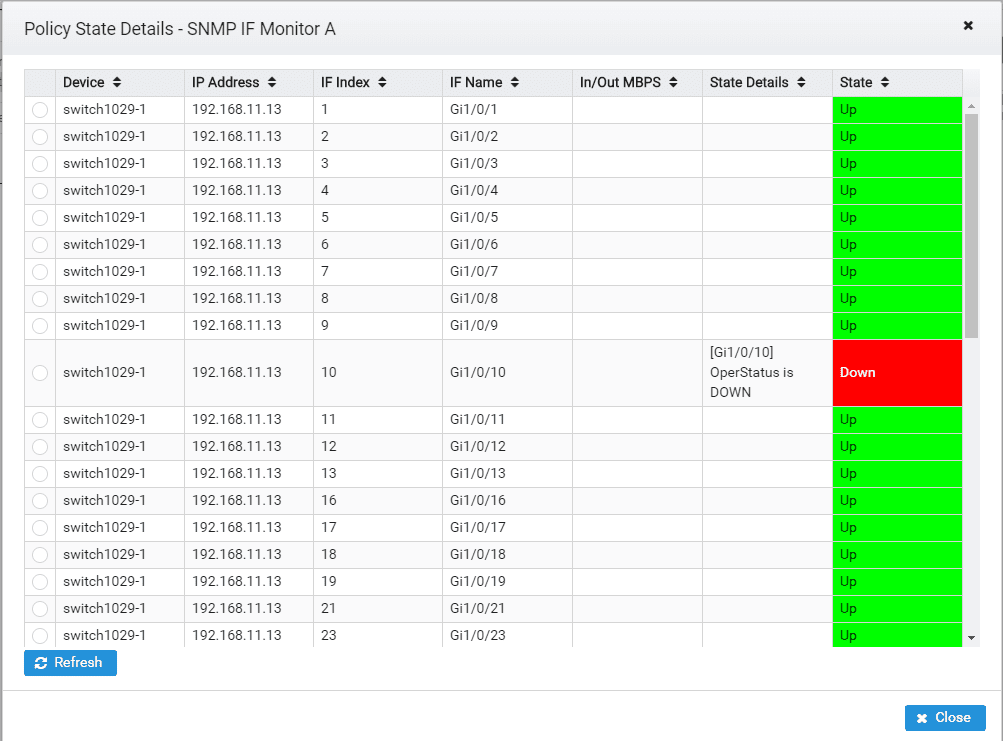Image resolution: width=1003 pixels, height=741 pixels.
Task: Select radio button for Gi1/0/21 row
Action: [x=40, y=609]
